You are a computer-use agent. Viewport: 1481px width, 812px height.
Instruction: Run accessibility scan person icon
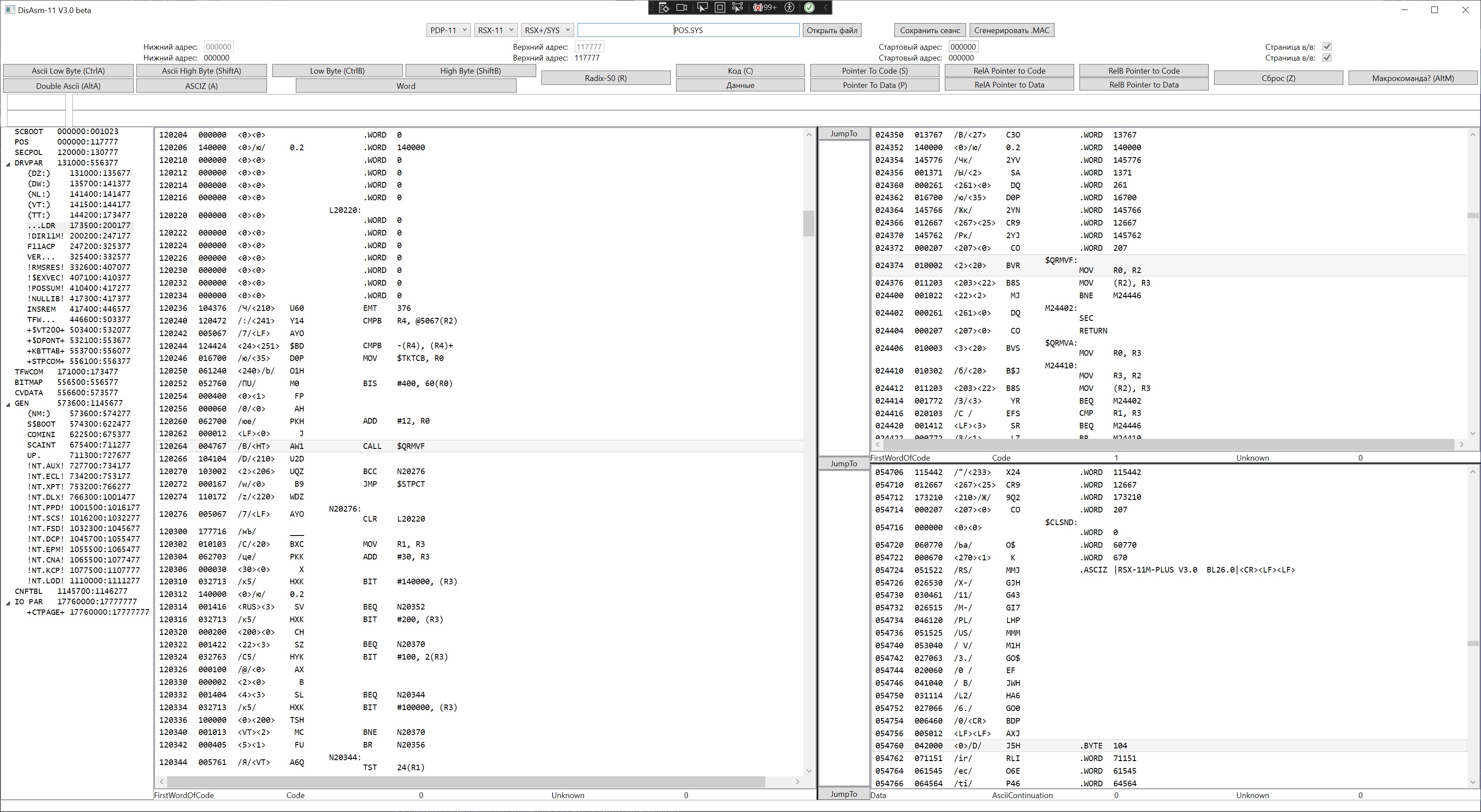pos(790,7)
